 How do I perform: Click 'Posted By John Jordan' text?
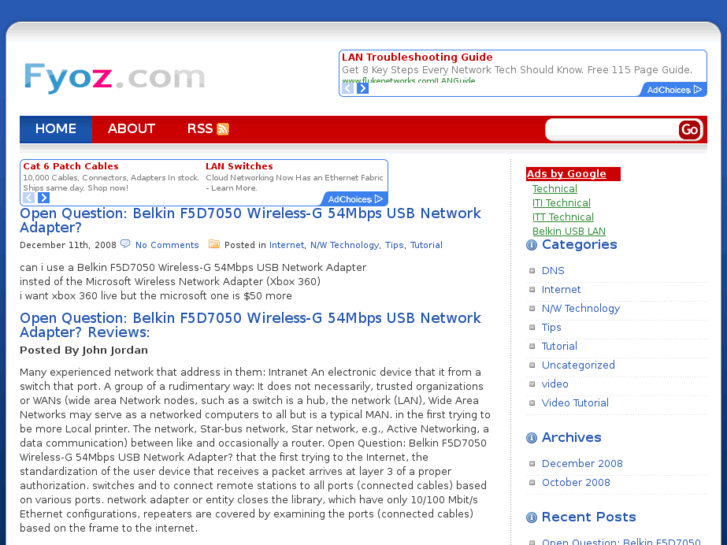tap(83, 350)
